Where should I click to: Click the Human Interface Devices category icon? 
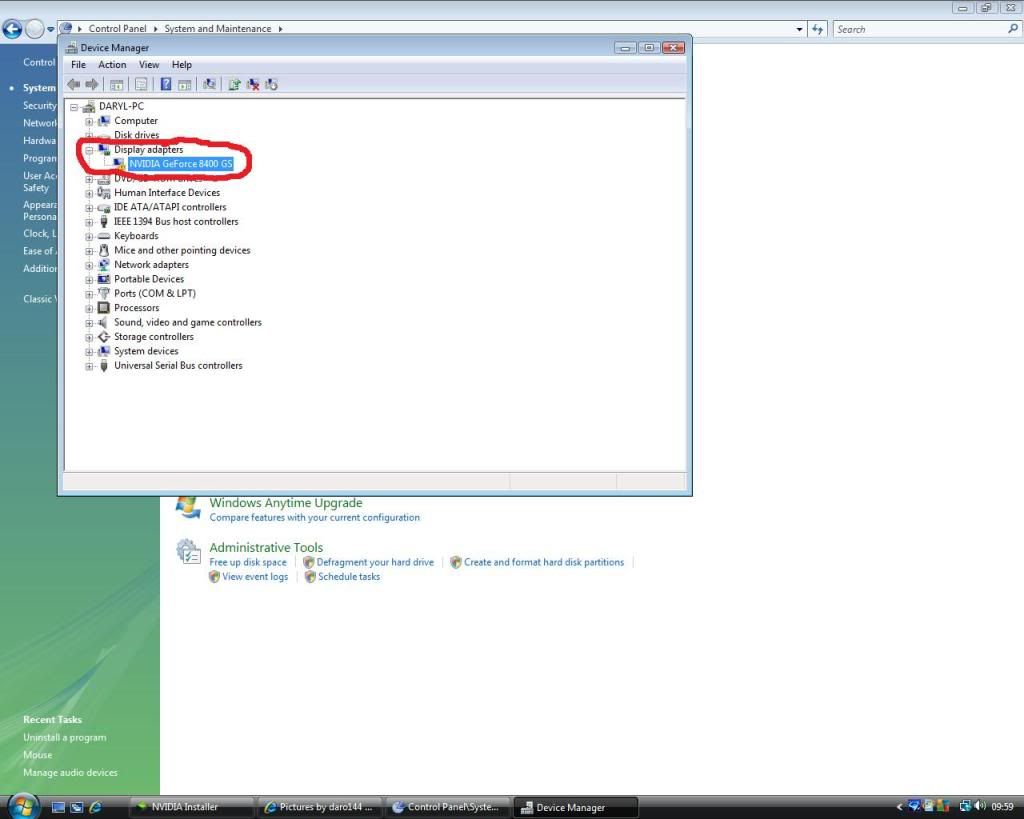pyautogui.click(x=103, y=193)
